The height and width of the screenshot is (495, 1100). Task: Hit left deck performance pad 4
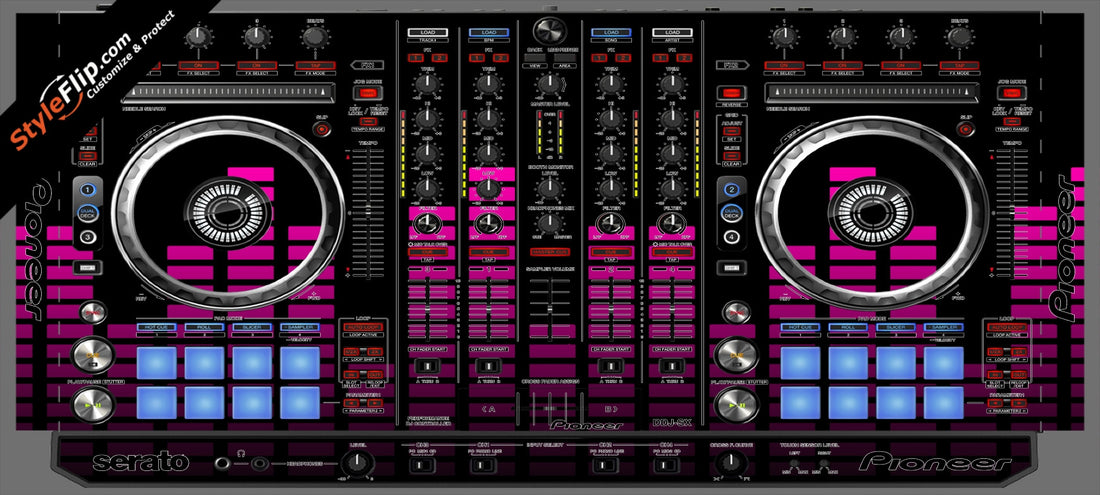pos(300,362)
